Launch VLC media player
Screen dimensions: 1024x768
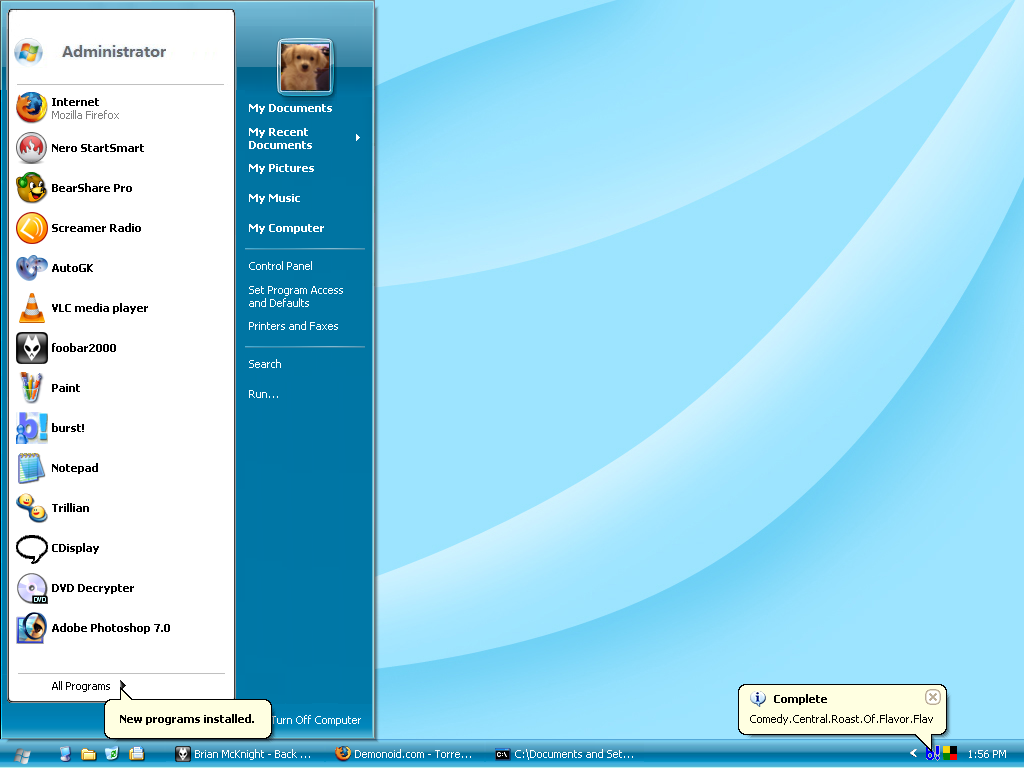click(x=121, y=308)
